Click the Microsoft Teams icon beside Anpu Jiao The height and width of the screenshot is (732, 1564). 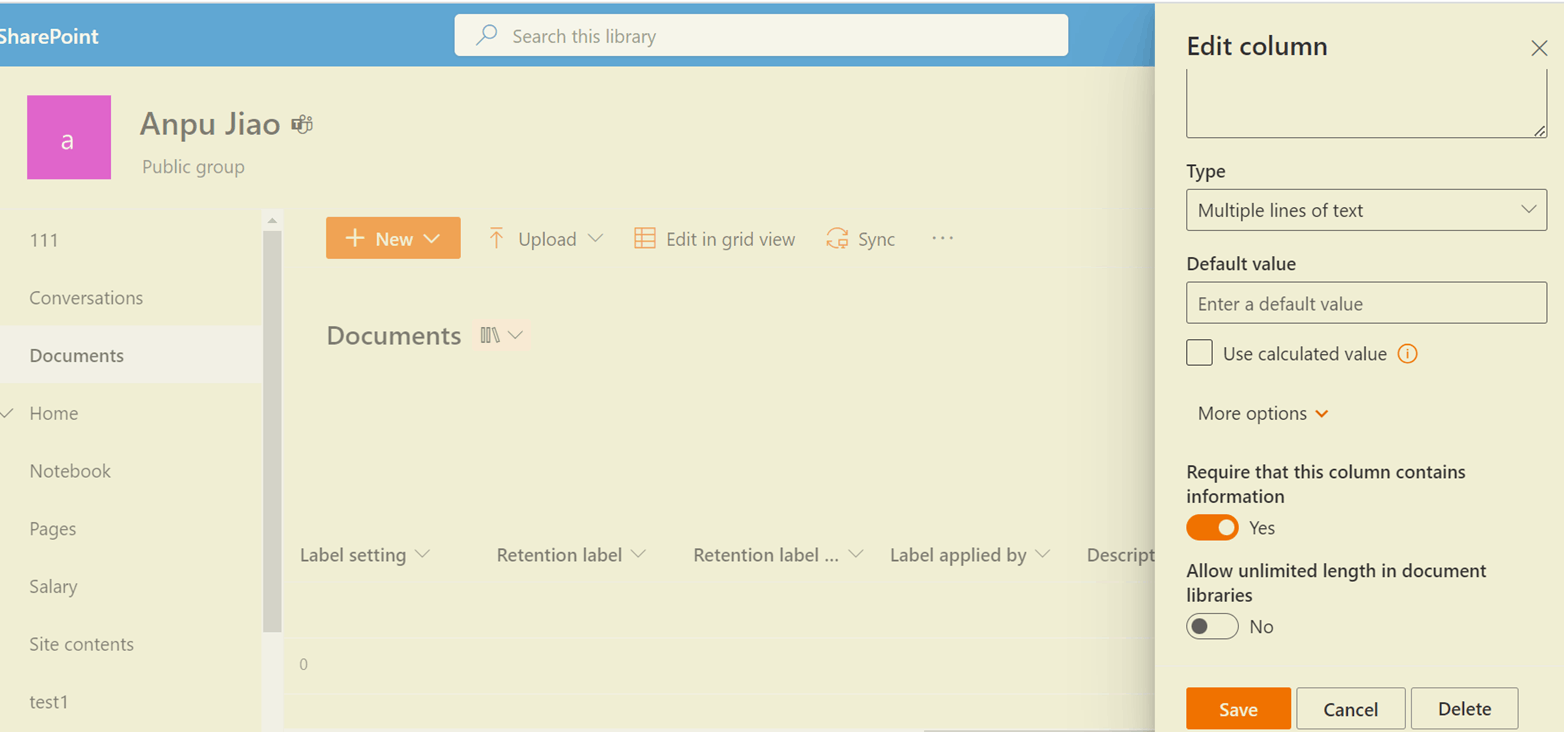point(301,123)
